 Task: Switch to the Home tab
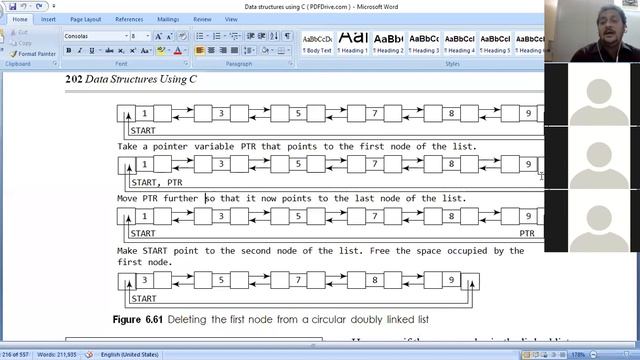click(20, 19)
